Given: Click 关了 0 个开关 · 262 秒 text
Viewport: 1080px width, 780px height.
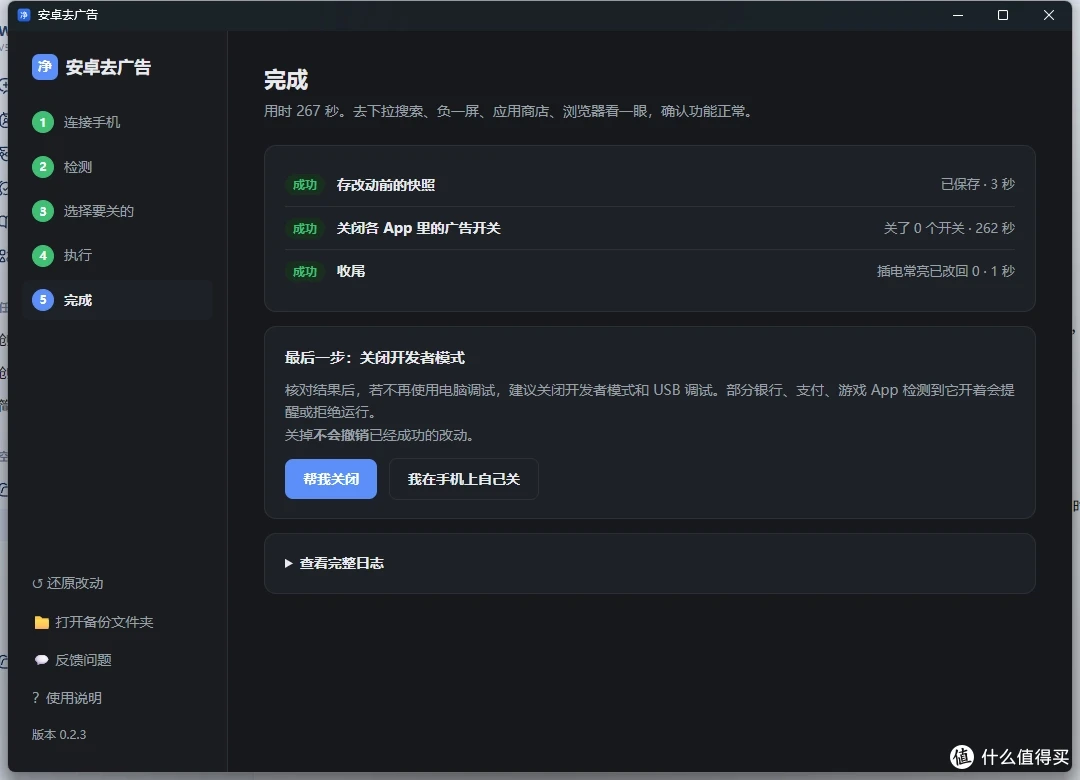Looking at the screenshot, I should pyautogui.click(x=949, y=228).
